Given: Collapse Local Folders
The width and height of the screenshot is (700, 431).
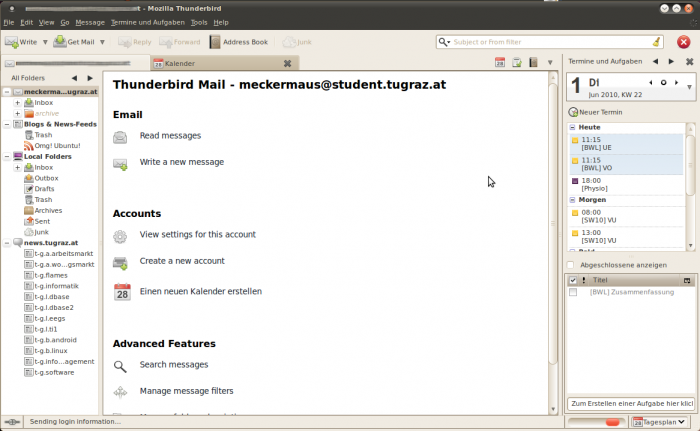Looking at the screenshot, I should coord(7,156).
